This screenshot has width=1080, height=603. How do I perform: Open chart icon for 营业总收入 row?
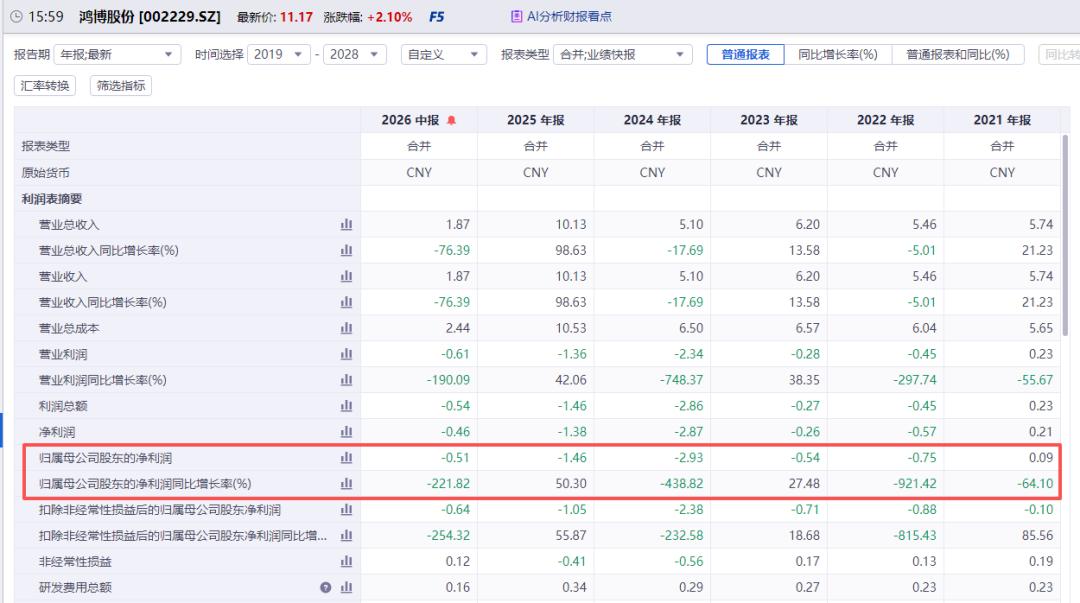[346, 225]
